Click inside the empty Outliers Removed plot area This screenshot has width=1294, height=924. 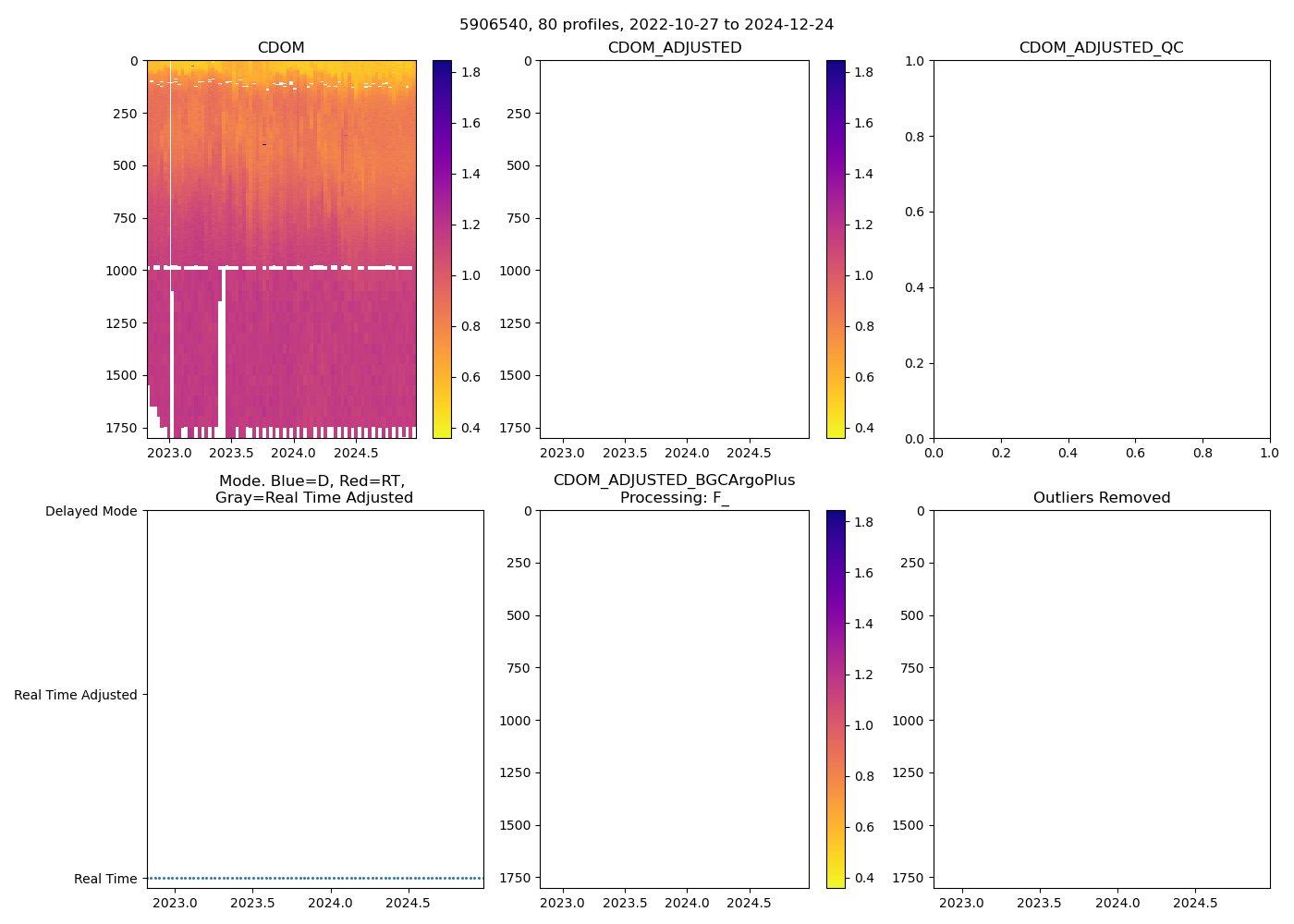tap(1101, 699)
